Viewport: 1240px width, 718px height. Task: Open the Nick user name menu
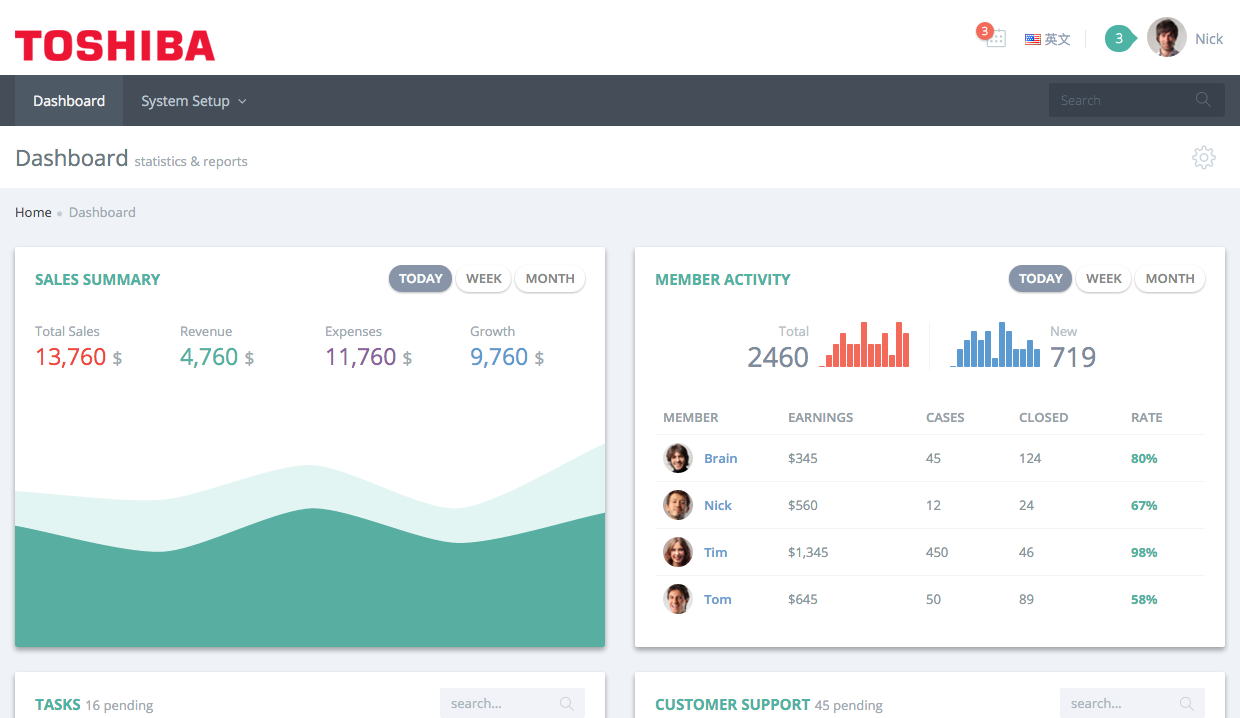[x=1209, y=39]
